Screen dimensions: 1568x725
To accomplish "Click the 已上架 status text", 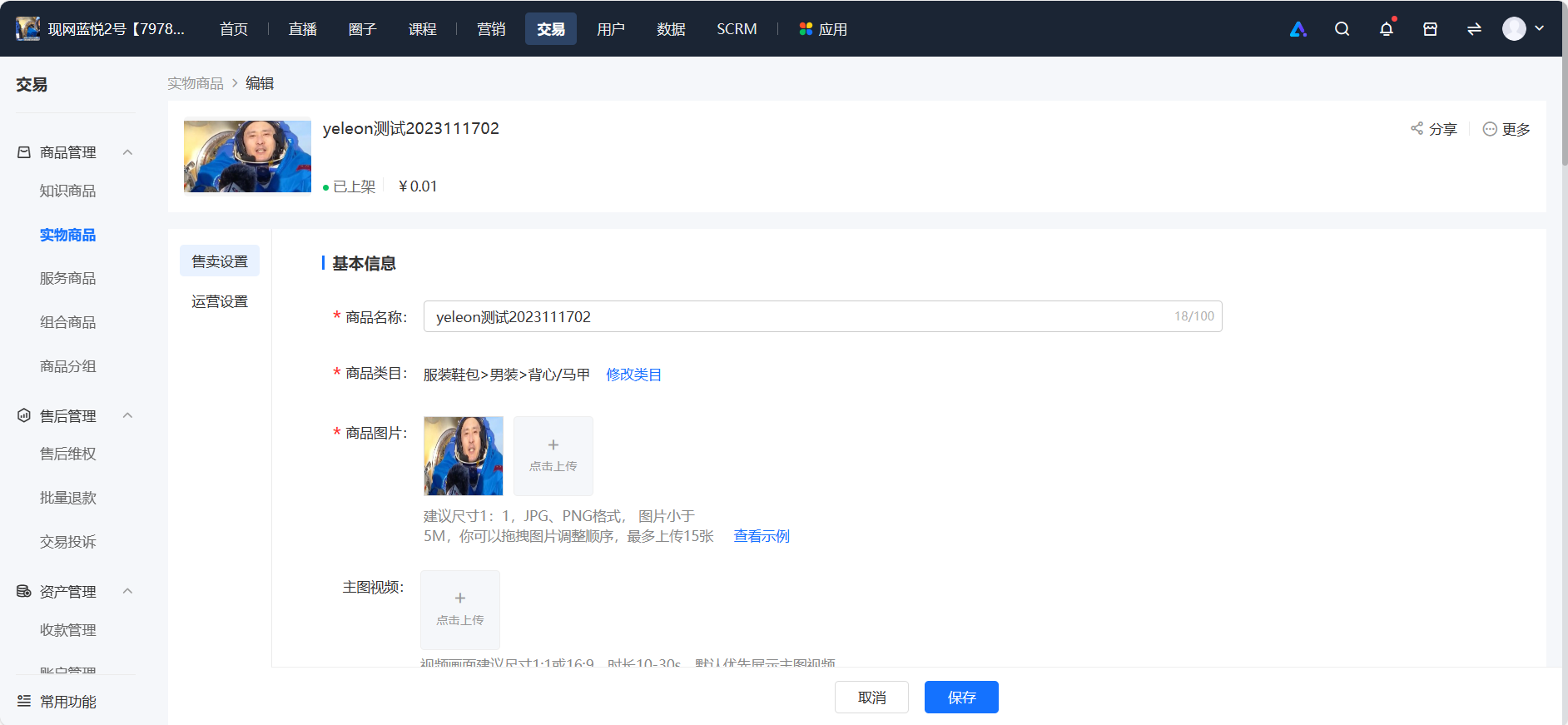I will point(355,186).
